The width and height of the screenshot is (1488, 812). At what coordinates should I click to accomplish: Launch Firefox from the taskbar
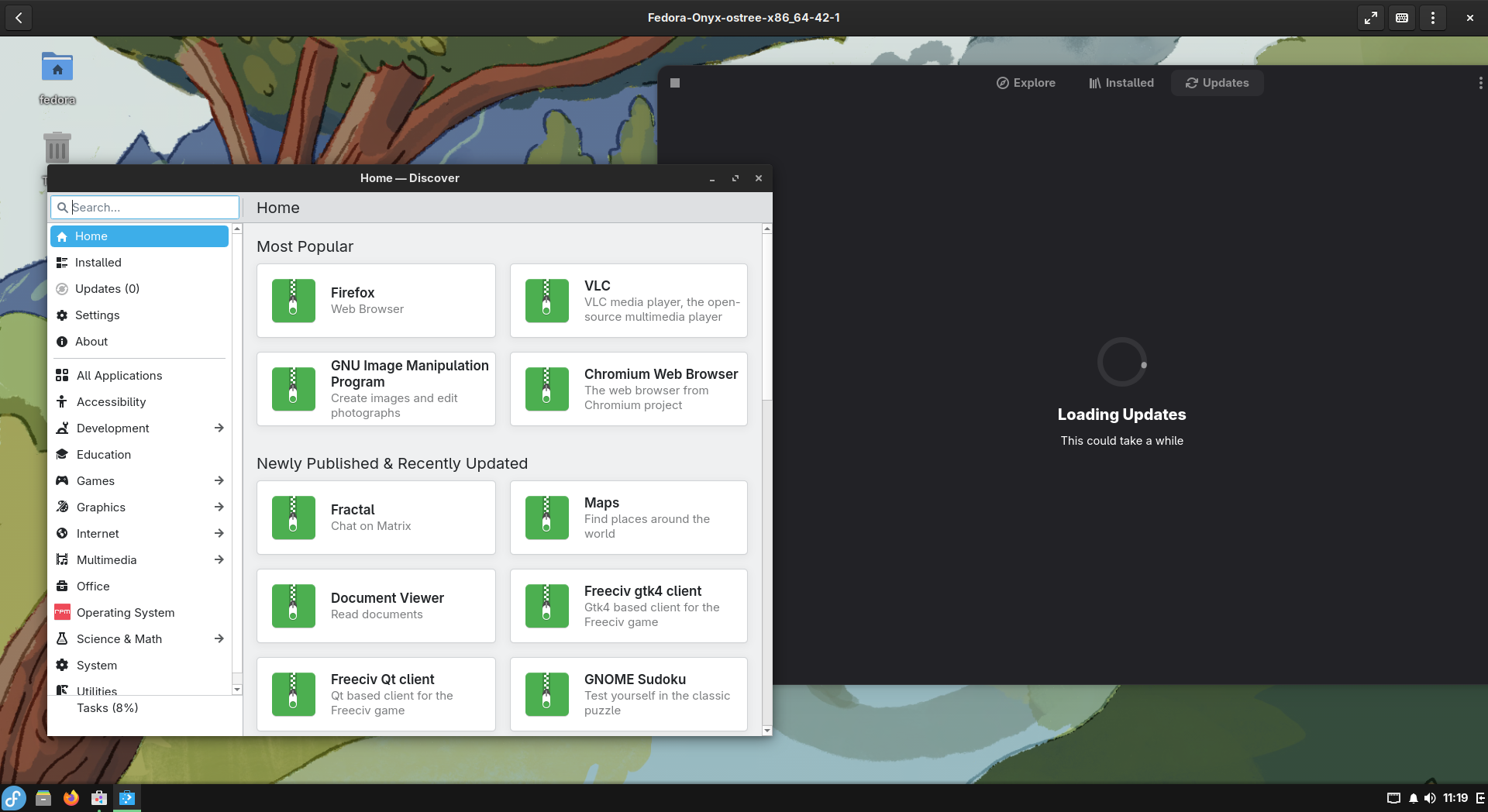click(71, 798)
